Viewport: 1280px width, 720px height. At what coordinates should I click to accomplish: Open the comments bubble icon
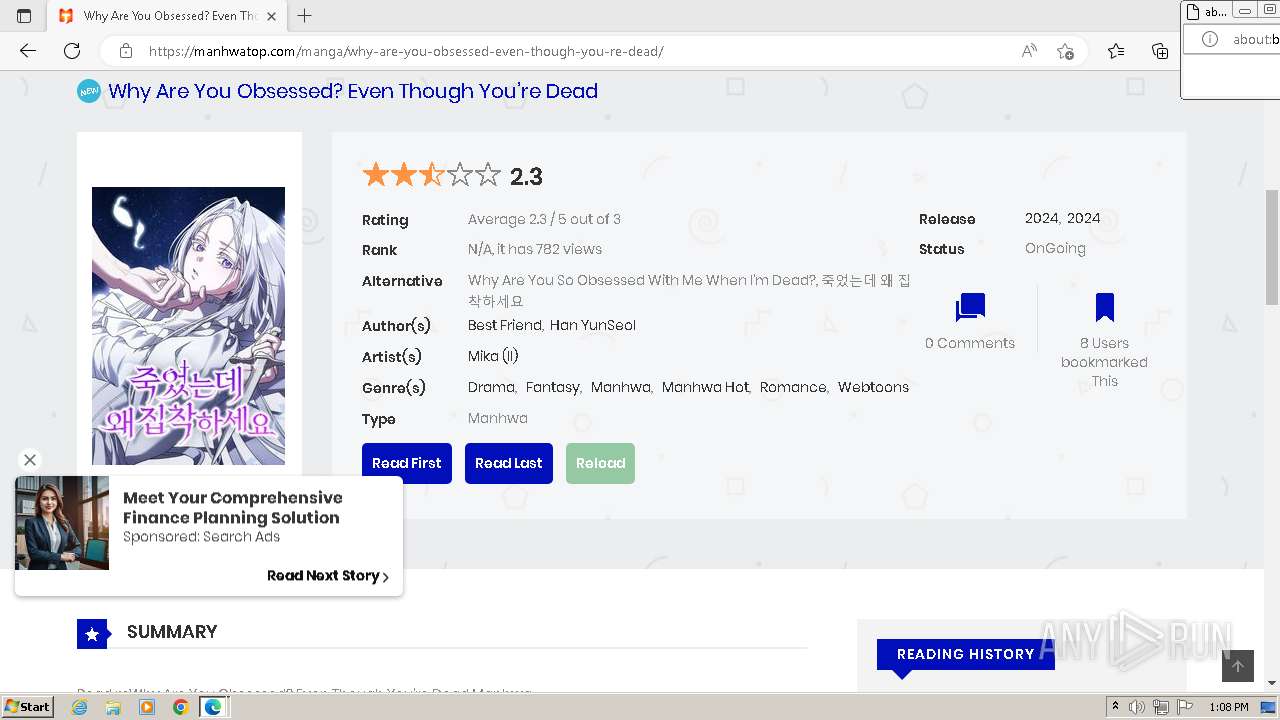(970, 308)
